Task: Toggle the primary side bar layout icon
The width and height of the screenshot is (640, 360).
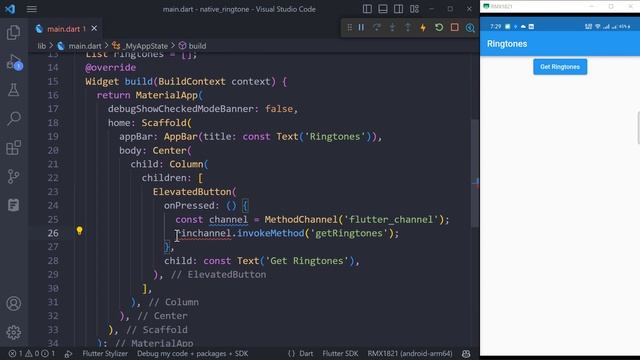Action: click(367, 9)
